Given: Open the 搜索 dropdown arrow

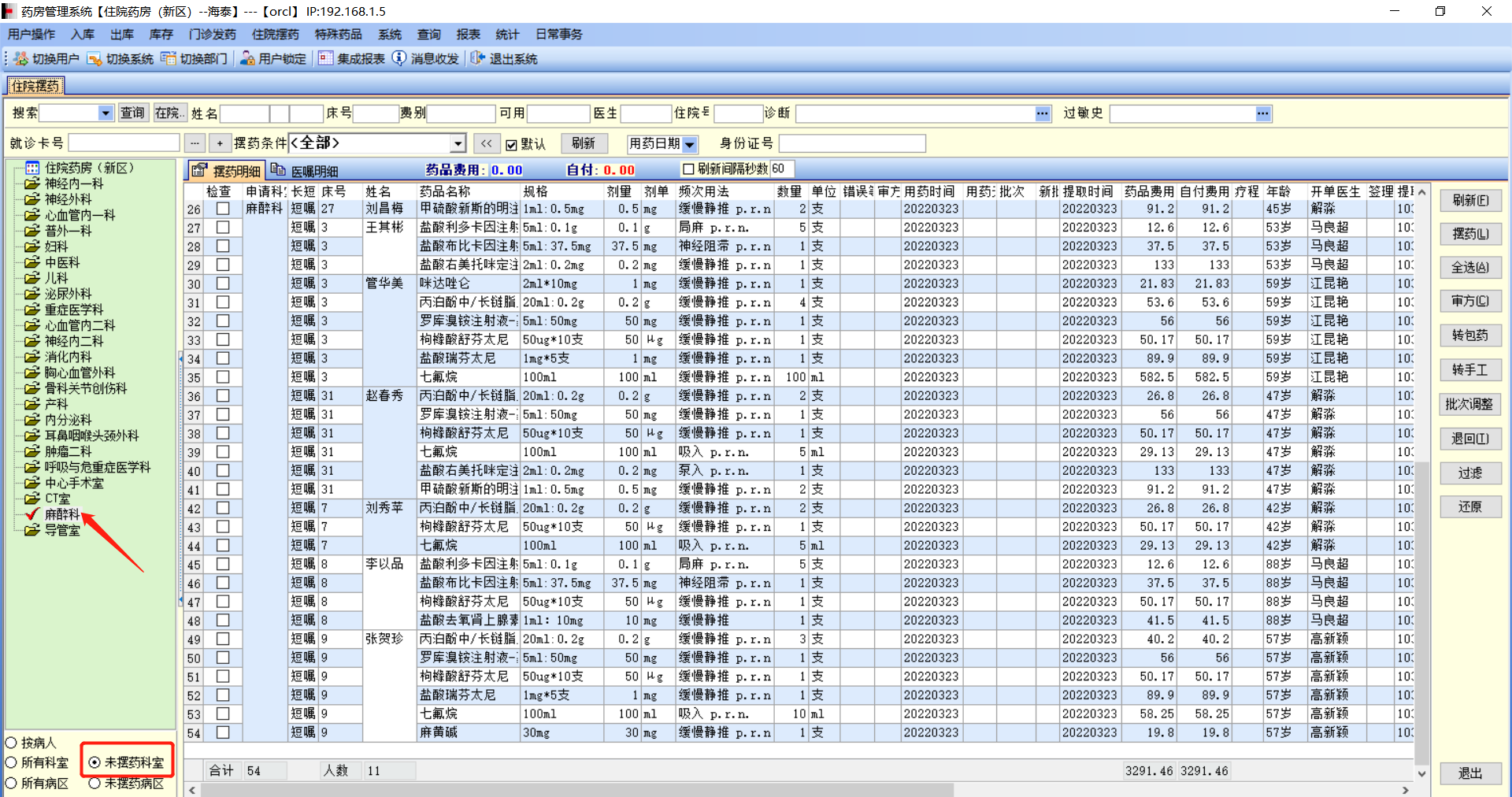Looking at the screenshot, I should coord(106,113).
